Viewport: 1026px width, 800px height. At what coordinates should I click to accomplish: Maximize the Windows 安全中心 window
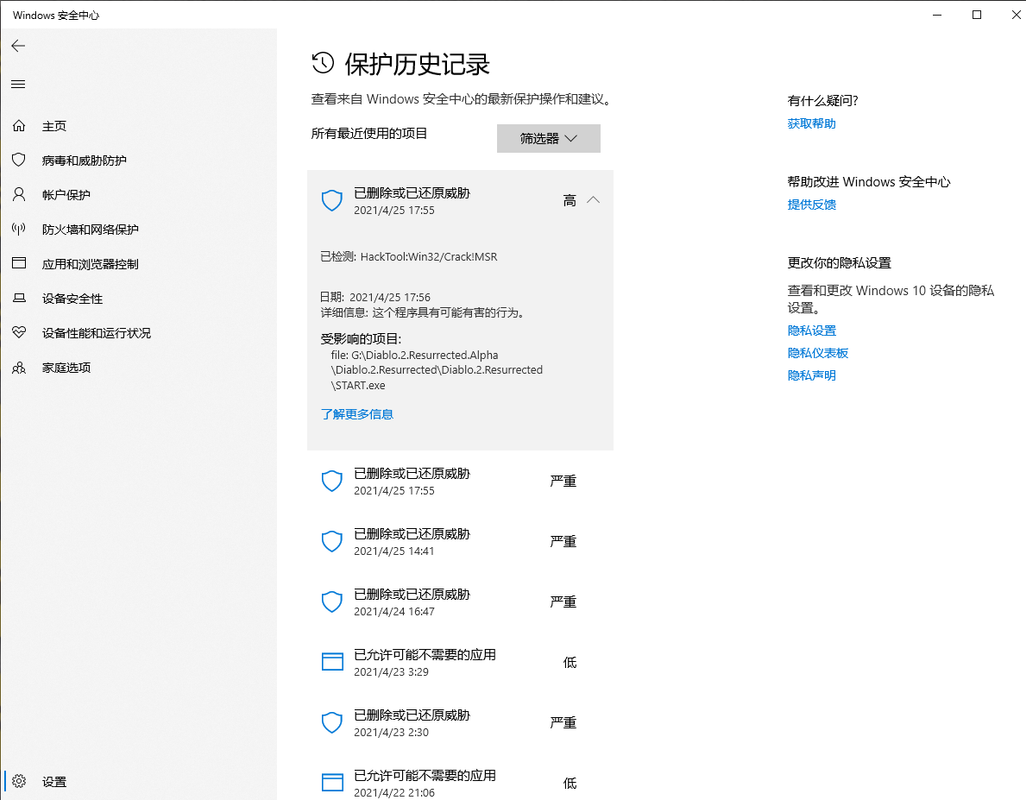(977, 14)
